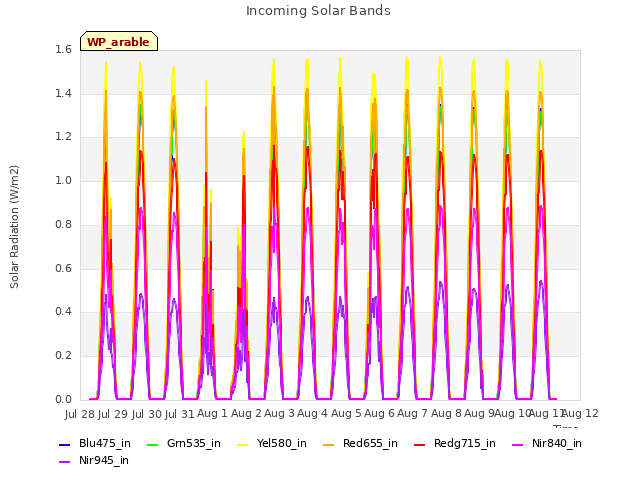Click the Jul 30 x-axis date label
Screen dimensions: 640x480
[x=146, y=414]
